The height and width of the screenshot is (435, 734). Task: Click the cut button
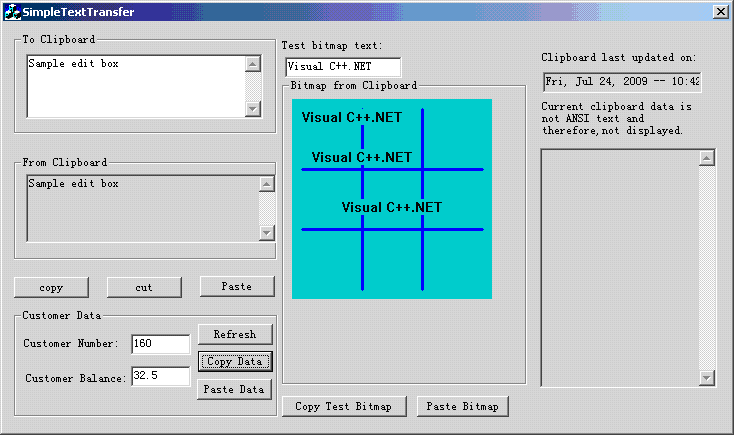click(x=144, y=288)
